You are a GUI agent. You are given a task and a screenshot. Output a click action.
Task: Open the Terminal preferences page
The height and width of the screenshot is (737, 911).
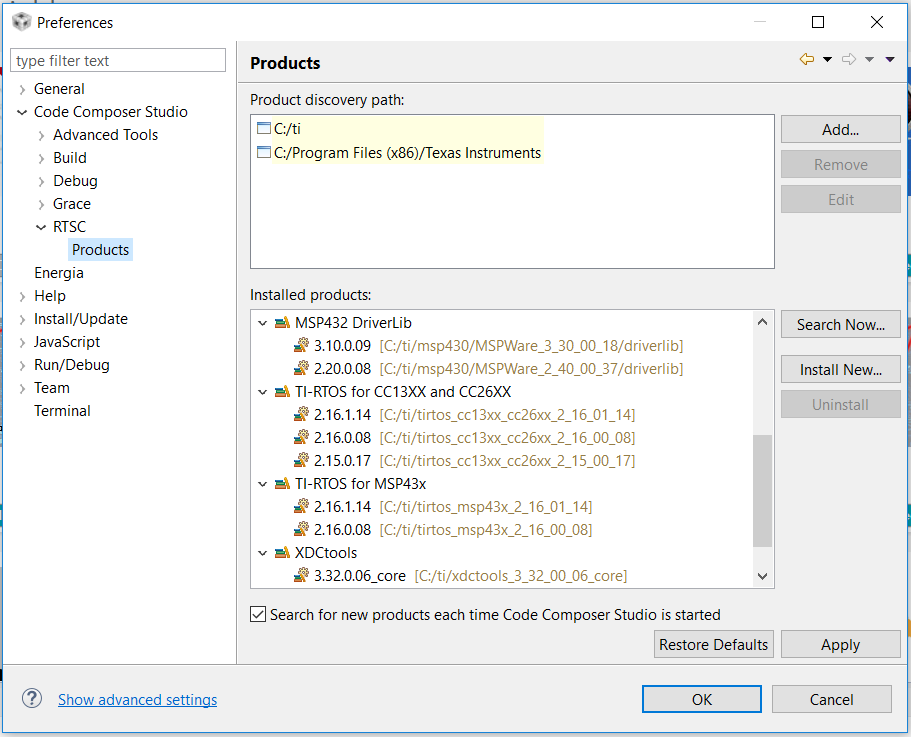62,411
